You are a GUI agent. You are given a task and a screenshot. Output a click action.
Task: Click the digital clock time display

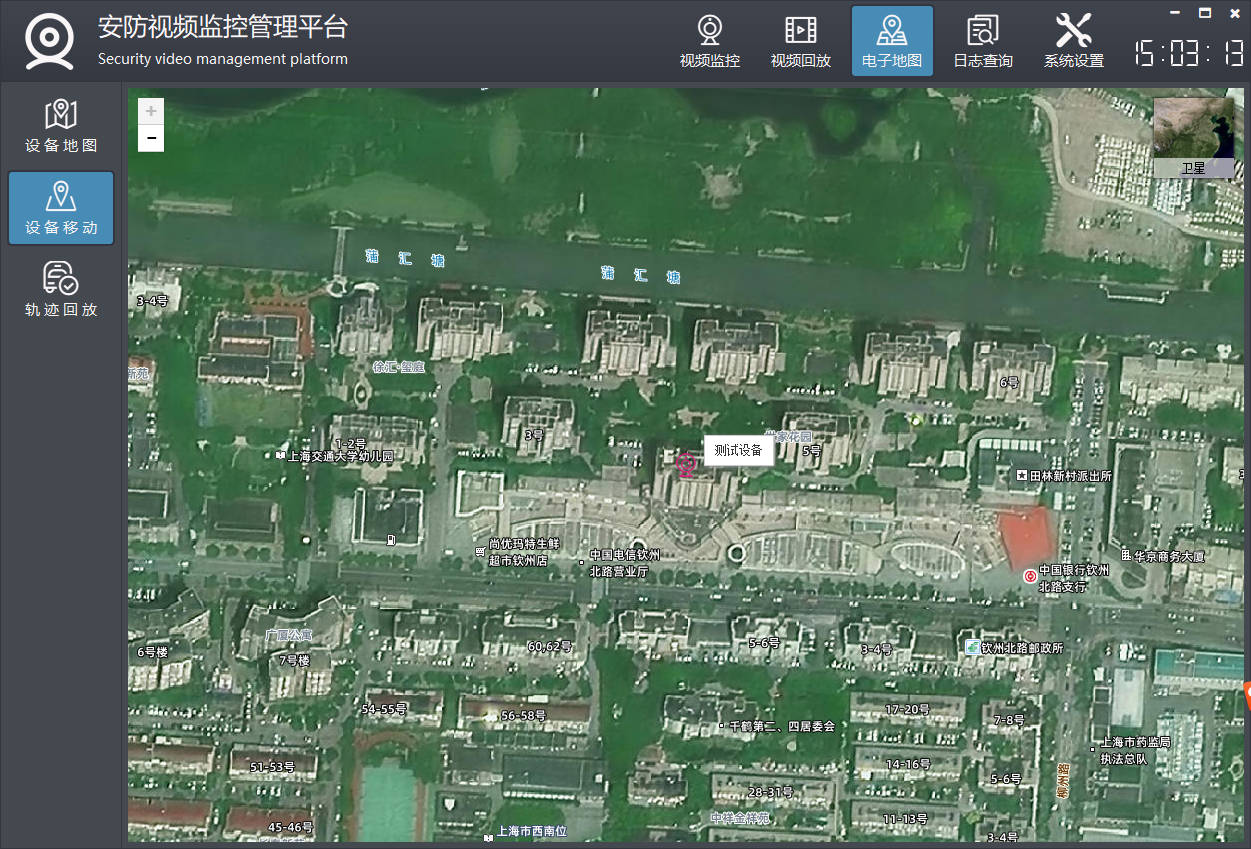1188,53
